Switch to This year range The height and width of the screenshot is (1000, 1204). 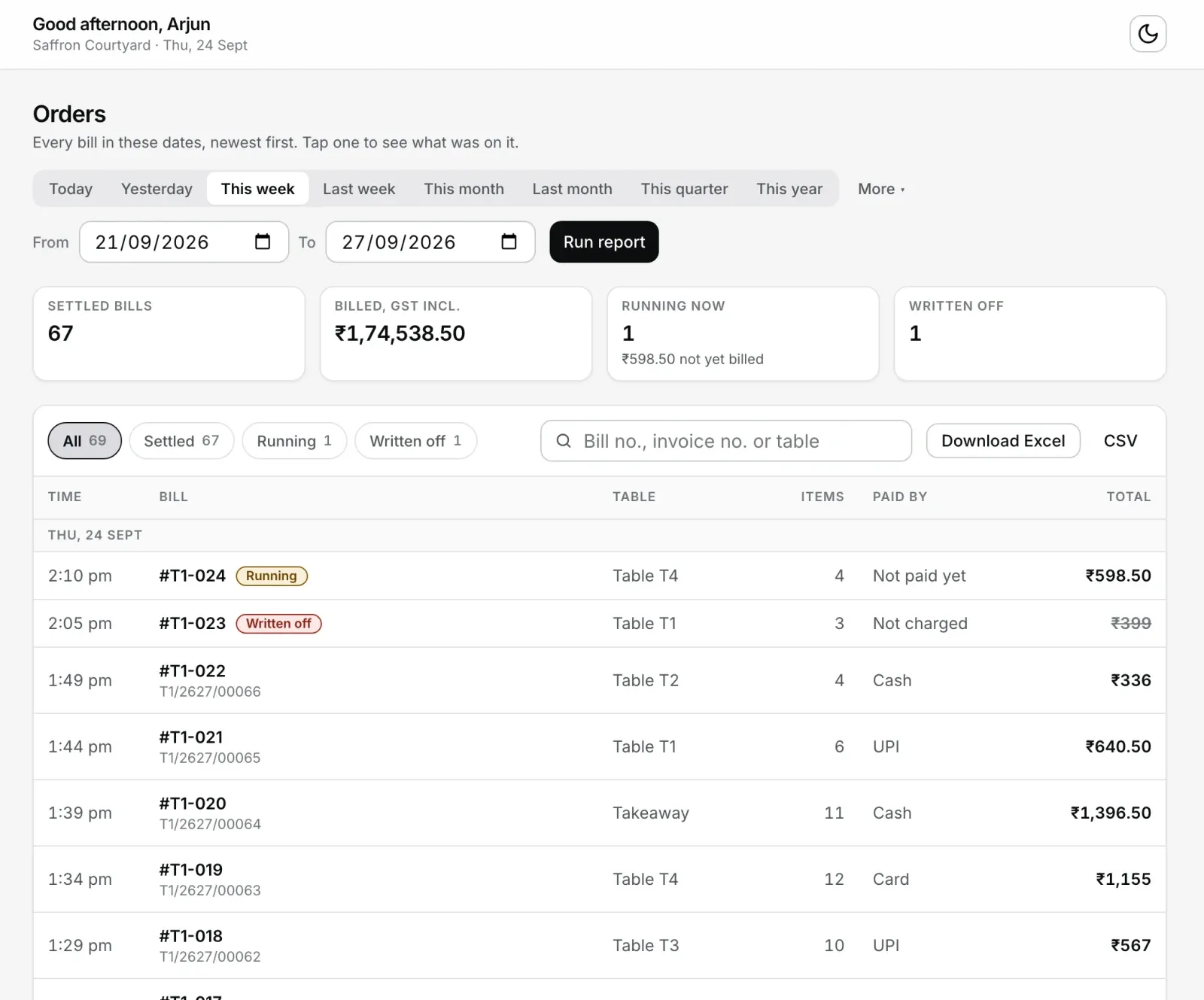point(789,189)
